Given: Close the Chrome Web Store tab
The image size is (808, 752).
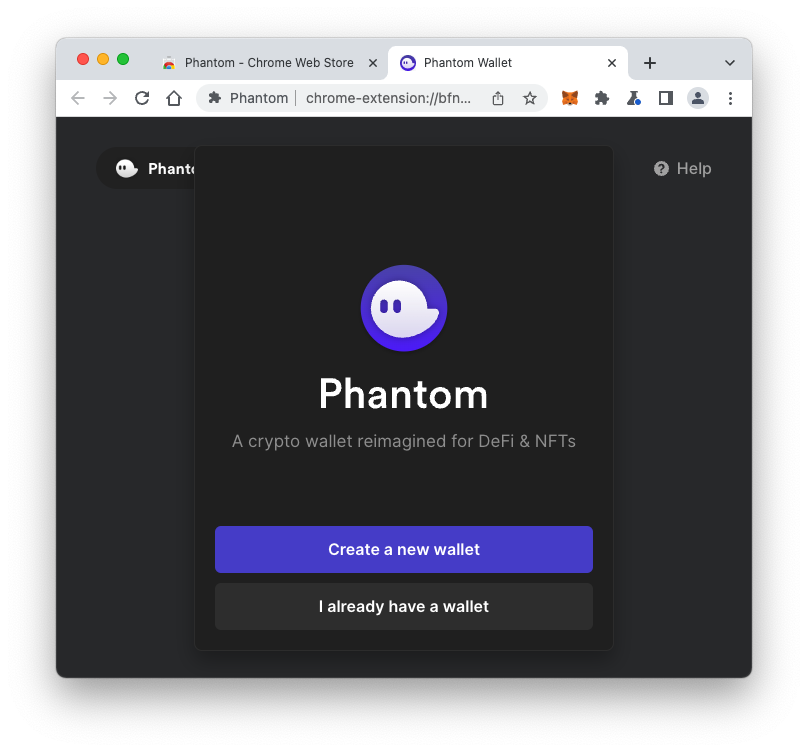Looking at the screenshot, I should [x=373, y=63].
